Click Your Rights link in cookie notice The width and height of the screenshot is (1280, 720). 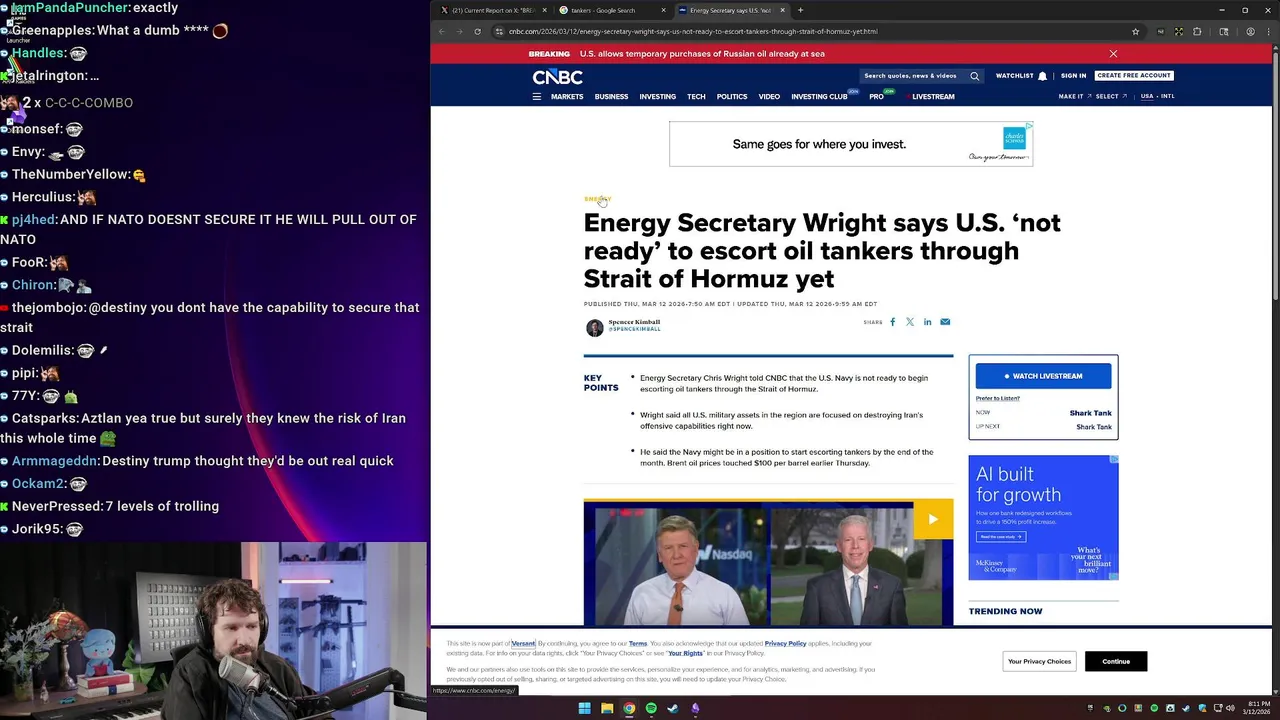tap(686, 653)
